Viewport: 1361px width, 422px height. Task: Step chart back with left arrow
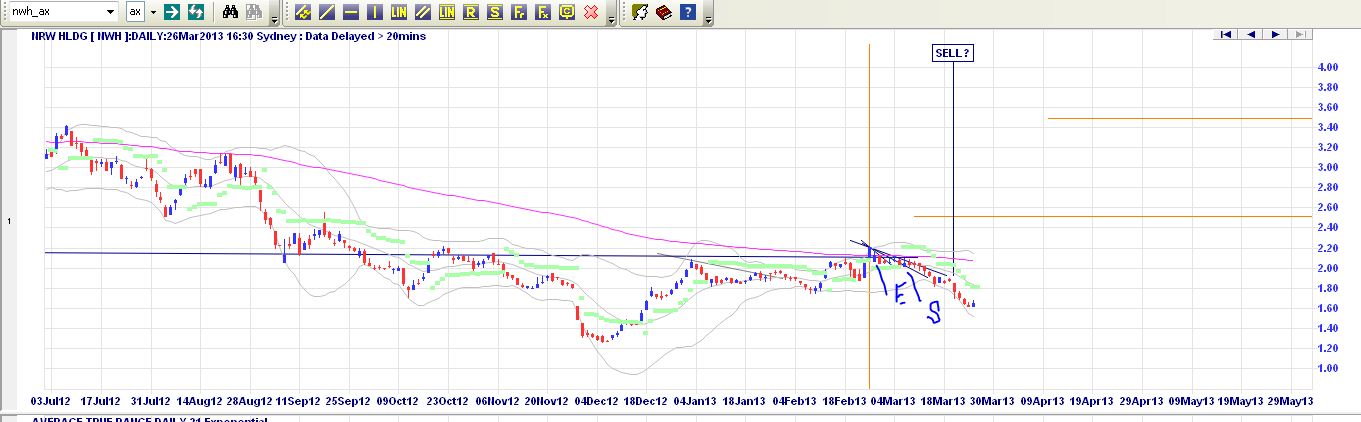(x=1250, y=34)
